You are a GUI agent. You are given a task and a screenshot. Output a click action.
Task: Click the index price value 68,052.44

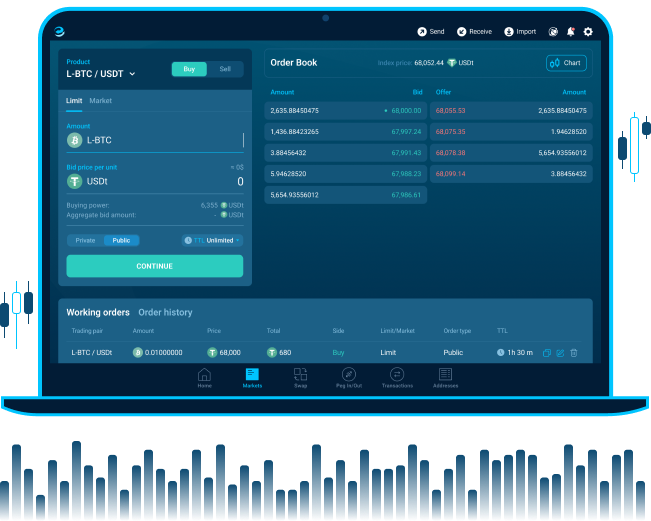(429, 63)
